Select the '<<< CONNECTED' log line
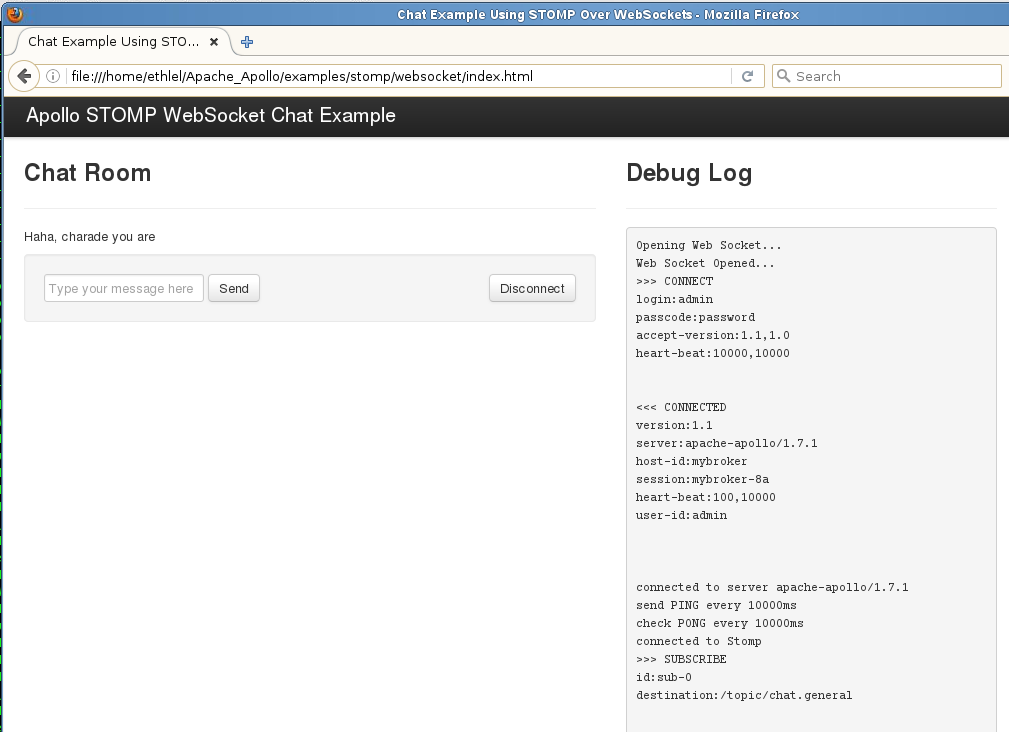1009x732 pixels. coord(681,407)
